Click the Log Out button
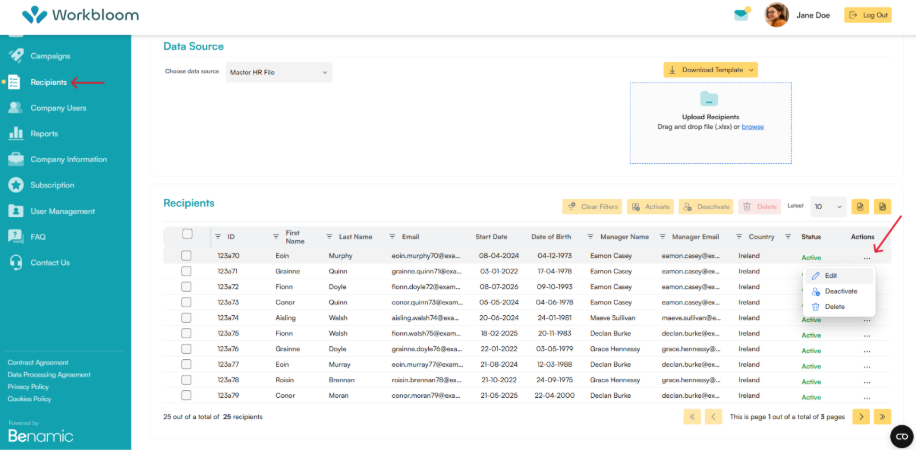The height and width of the screenshot is (450, 916). tap(868, 15)
